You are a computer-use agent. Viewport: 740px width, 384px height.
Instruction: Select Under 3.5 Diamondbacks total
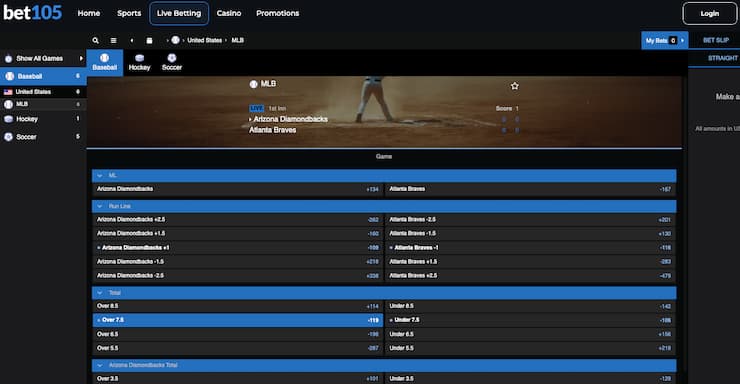tap(531, 378)
